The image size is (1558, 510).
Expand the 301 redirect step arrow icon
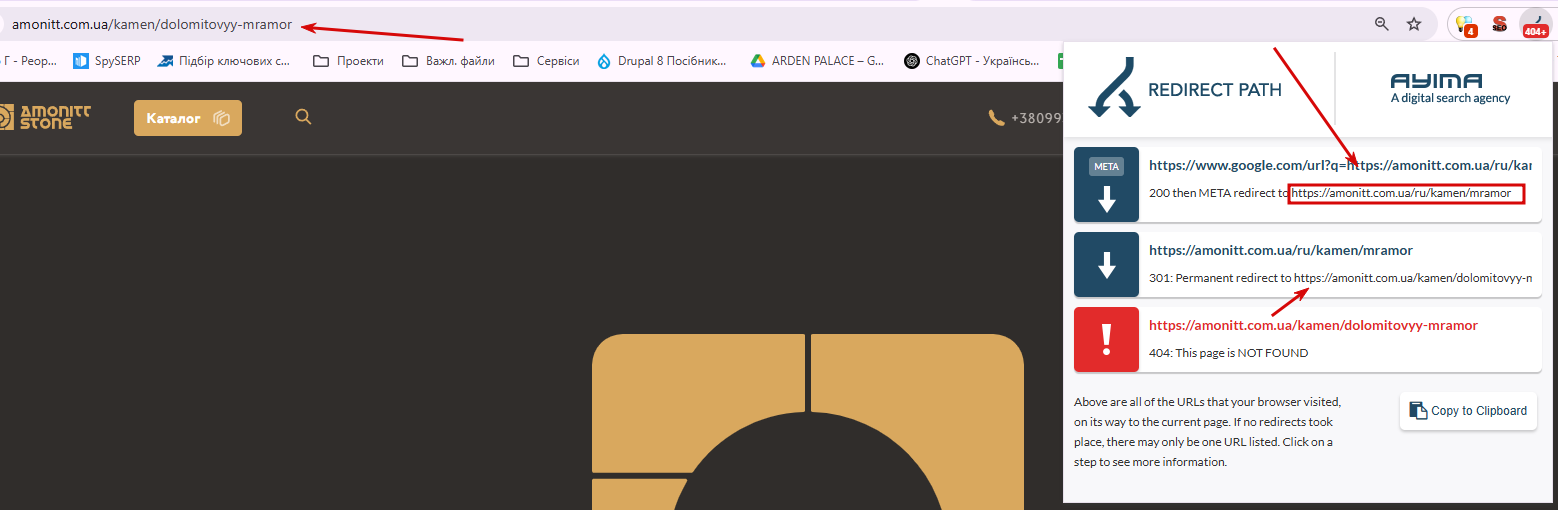[x=1106, y=265]
